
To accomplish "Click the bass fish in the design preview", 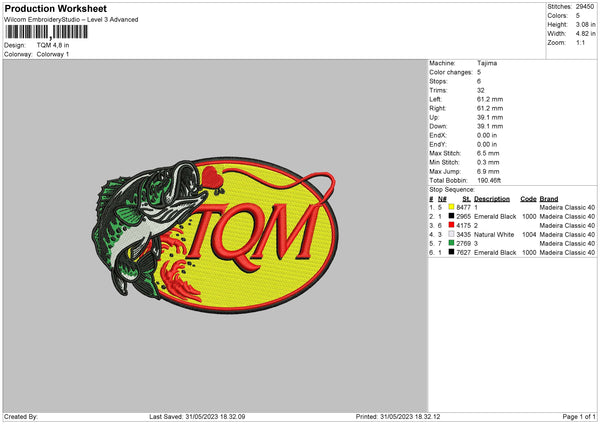I will coord(149,230).
